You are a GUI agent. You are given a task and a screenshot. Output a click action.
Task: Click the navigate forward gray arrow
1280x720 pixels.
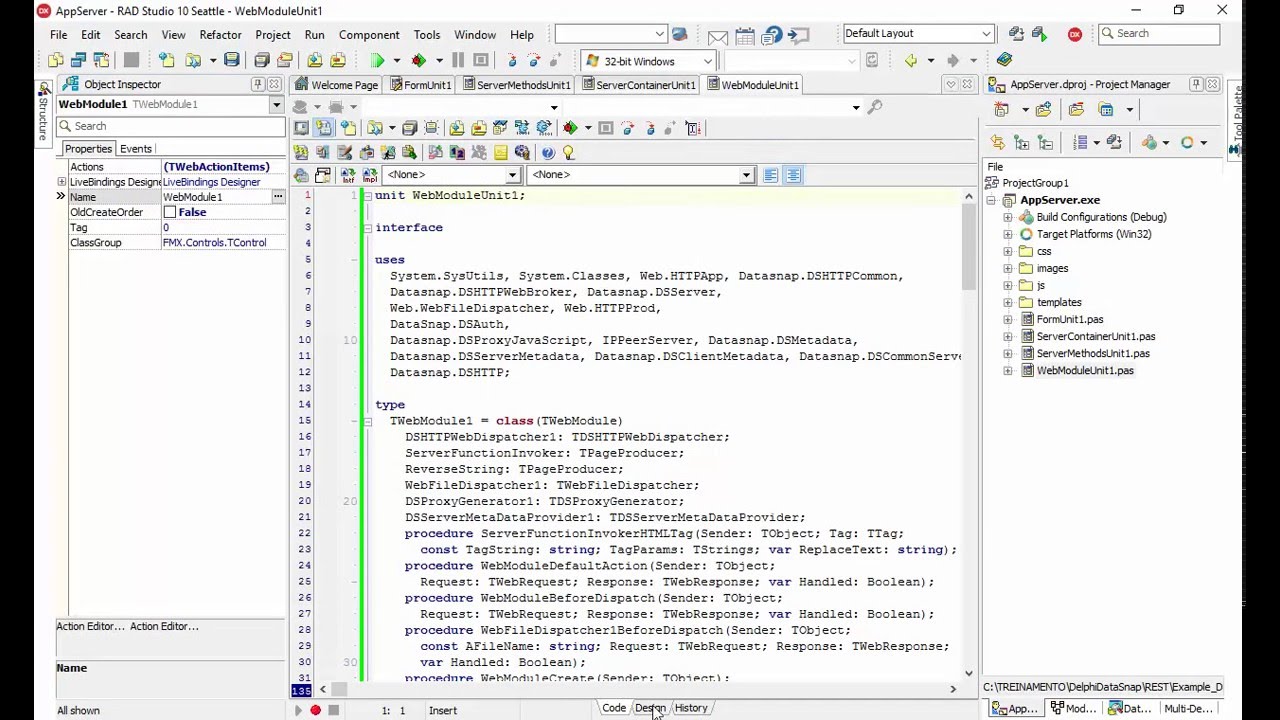pos(953,61)
